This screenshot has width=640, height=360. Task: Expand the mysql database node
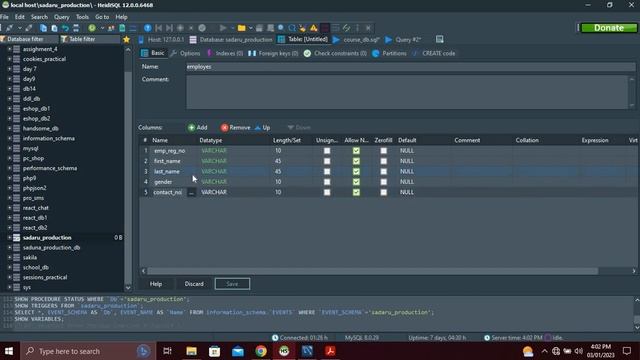9,148
